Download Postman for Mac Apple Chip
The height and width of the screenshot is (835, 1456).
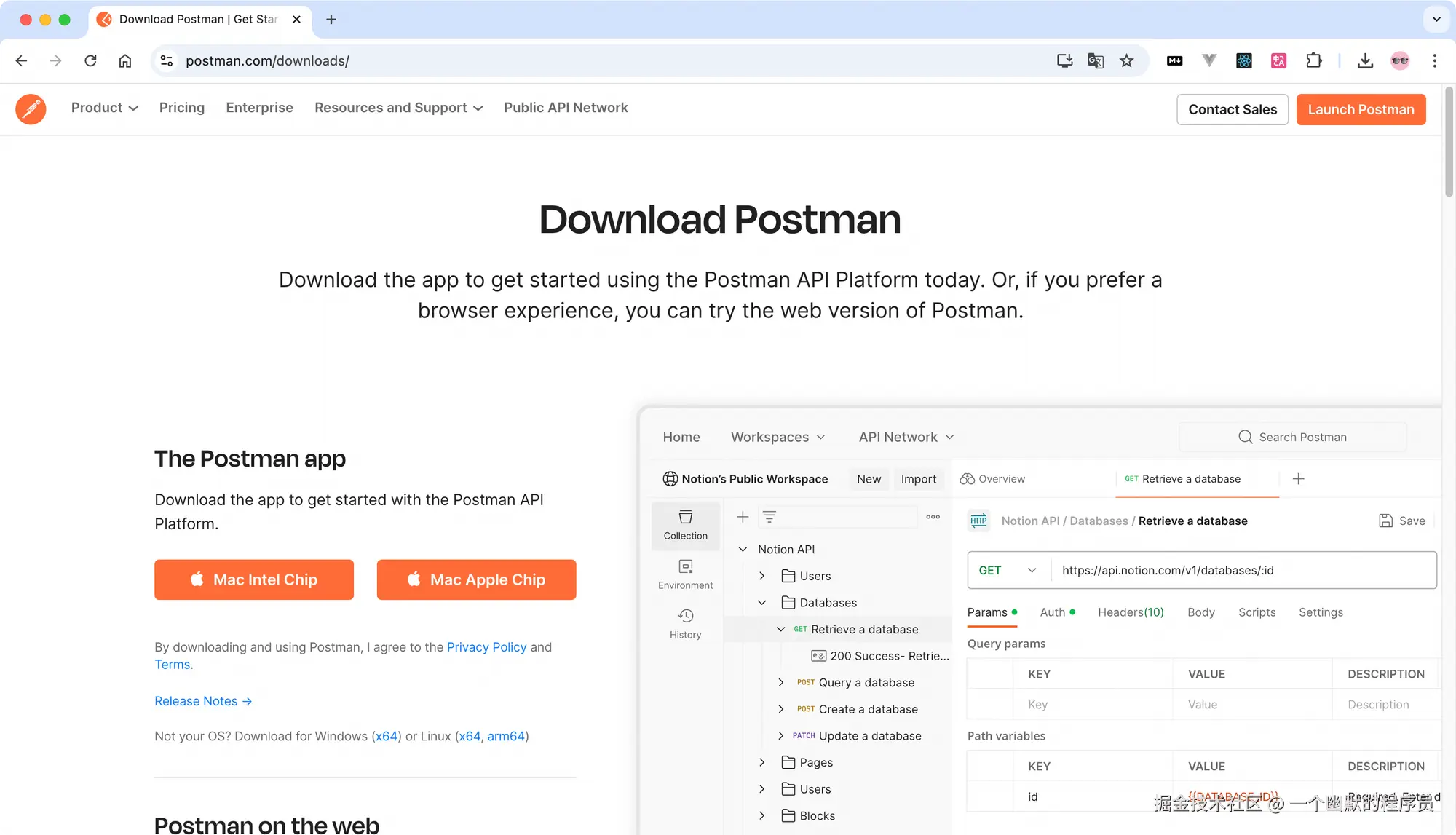476,579
